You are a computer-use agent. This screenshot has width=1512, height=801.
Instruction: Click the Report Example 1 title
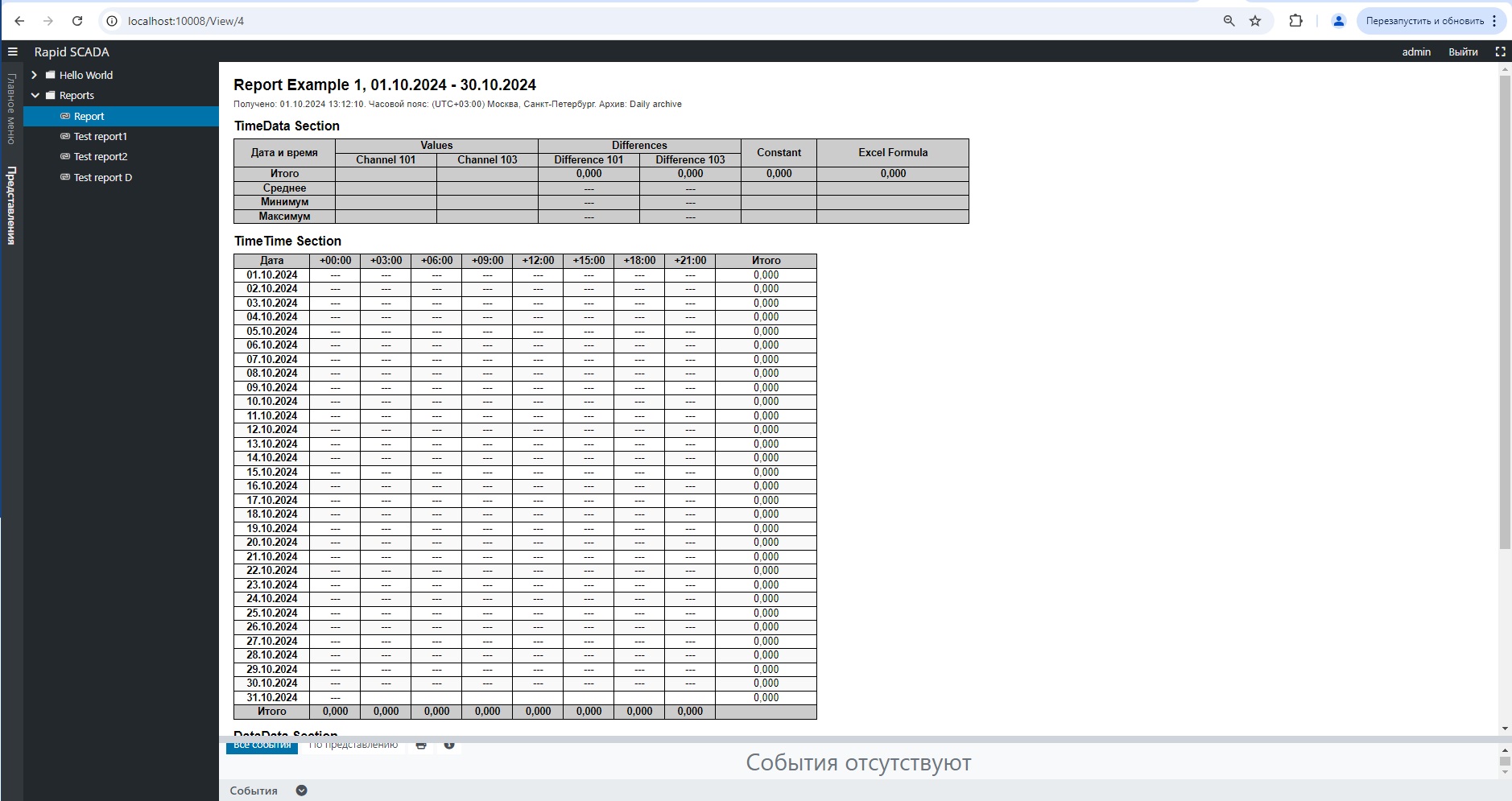[385, 85]
